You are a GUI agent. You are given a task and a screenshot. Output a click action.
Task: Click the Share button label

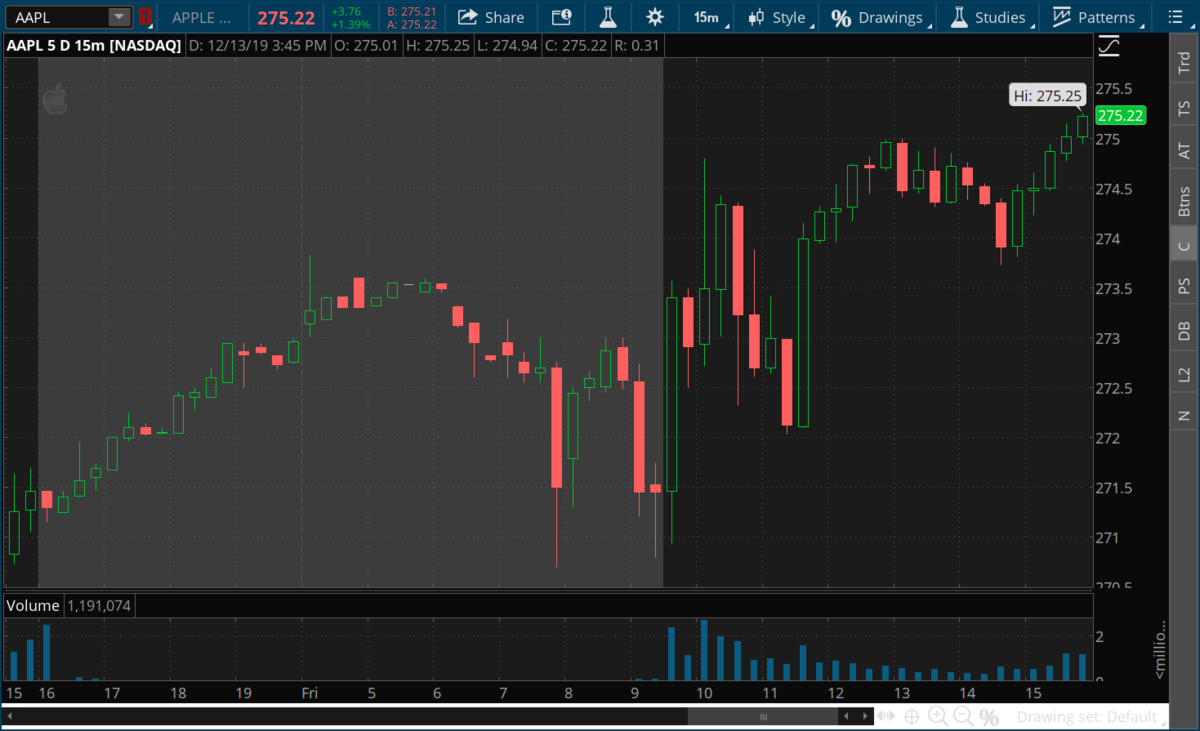504,17
